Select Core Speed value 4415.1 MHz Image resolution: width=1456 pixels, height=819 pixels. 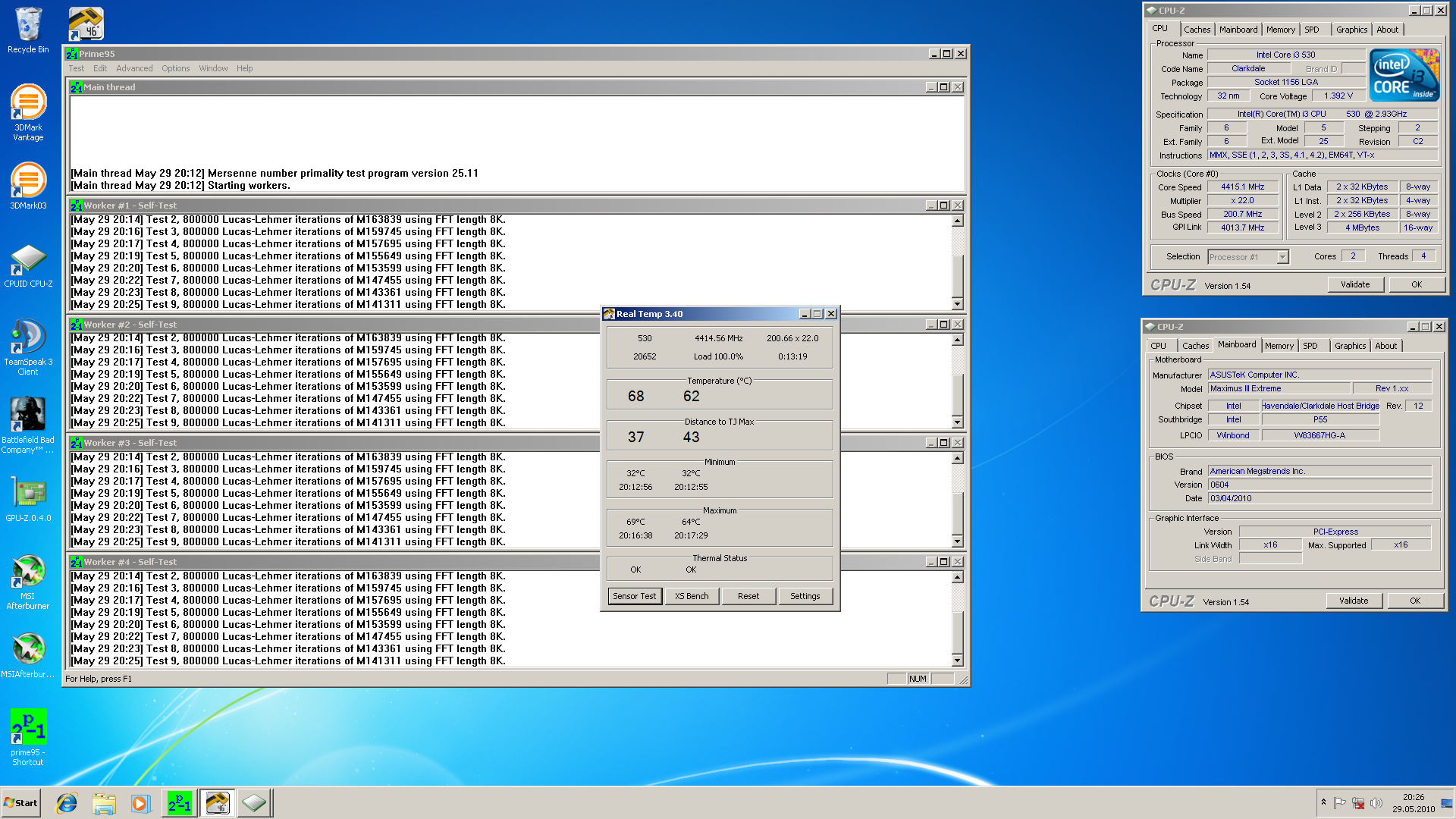point(1243,187)
